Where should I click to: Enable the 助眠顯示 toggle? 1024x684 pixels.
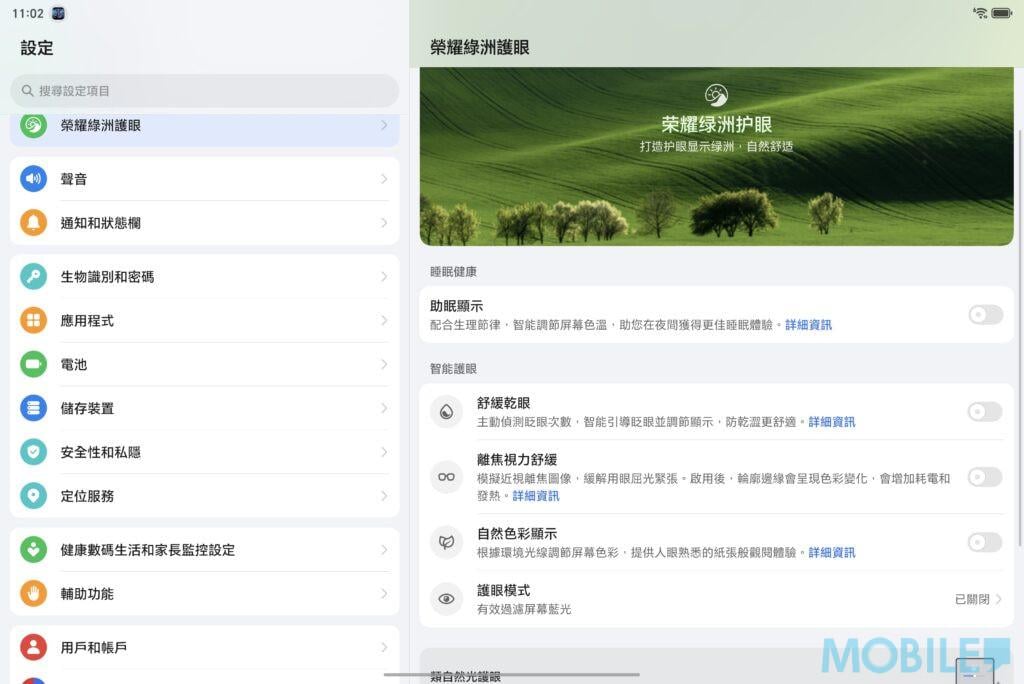click(984, 315)
